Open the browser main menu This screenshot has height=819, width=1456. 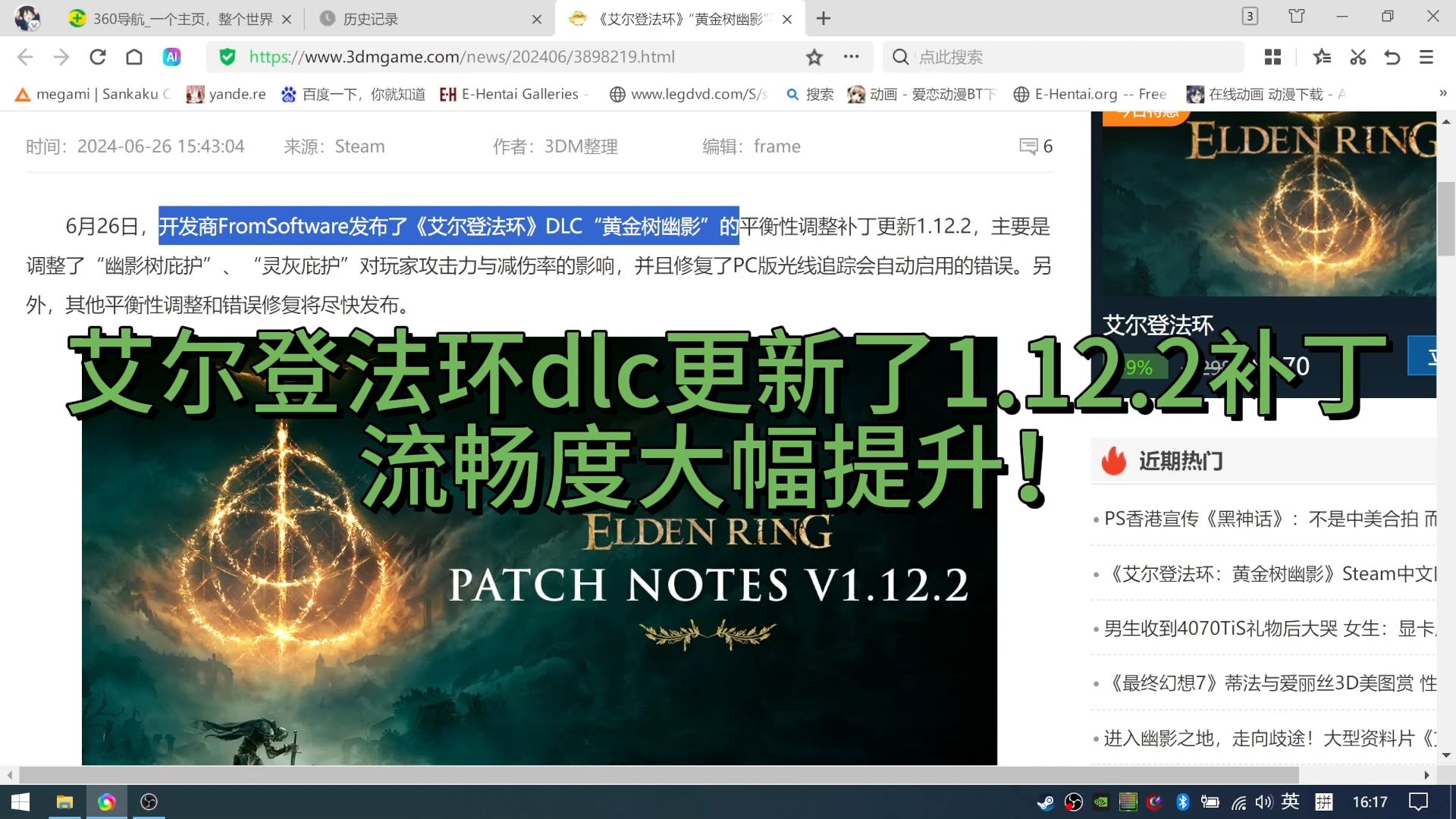pos(1426,57)
